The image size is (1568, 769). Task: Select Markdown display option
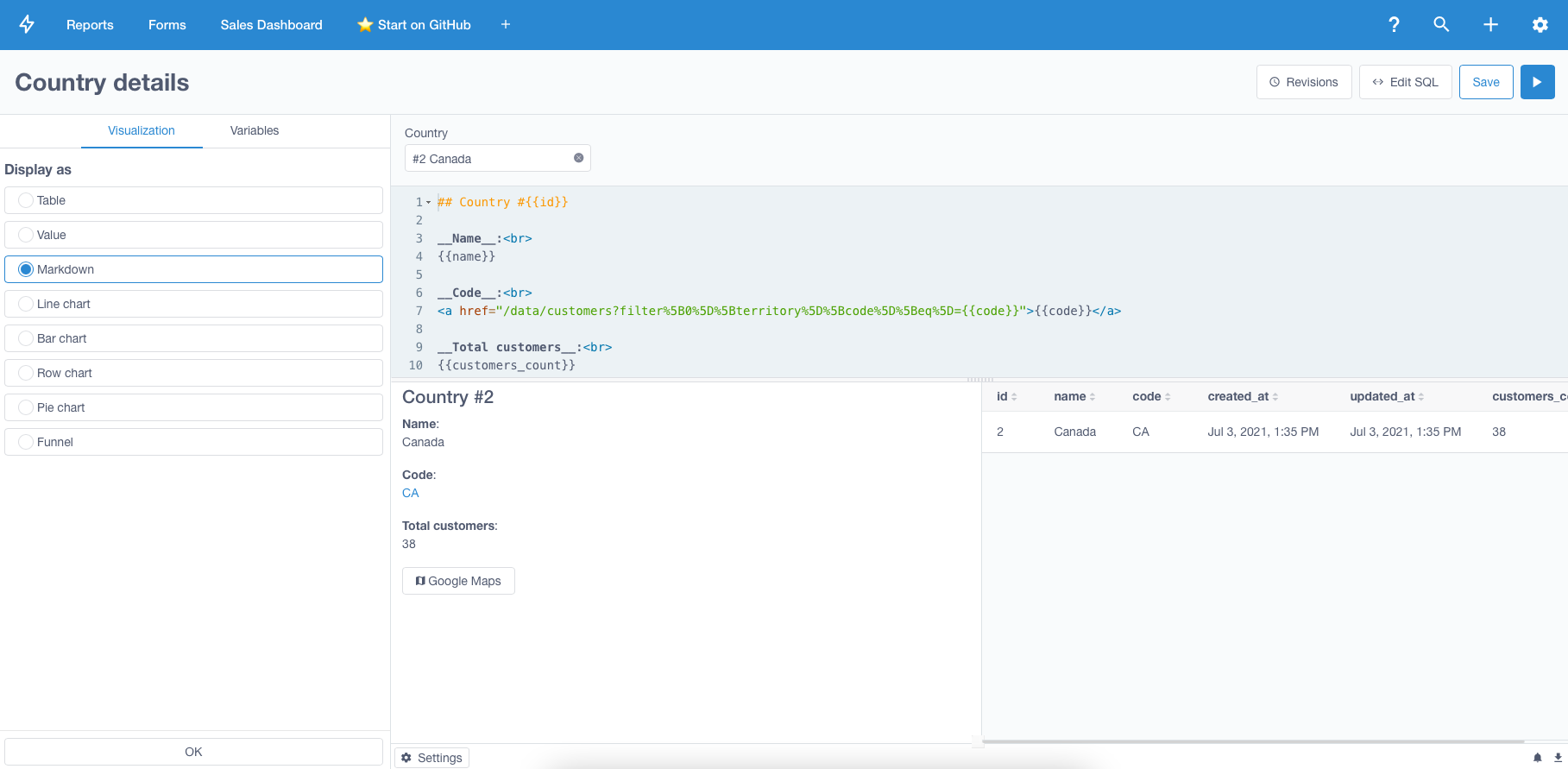193,269
